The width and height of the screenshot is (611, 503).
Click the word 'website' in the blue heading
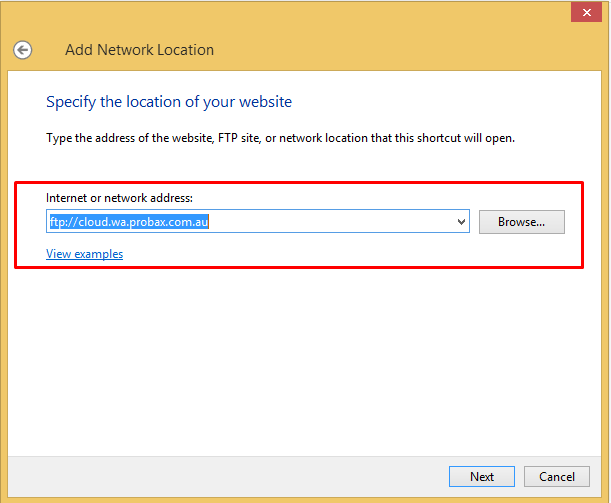[265, 102]
